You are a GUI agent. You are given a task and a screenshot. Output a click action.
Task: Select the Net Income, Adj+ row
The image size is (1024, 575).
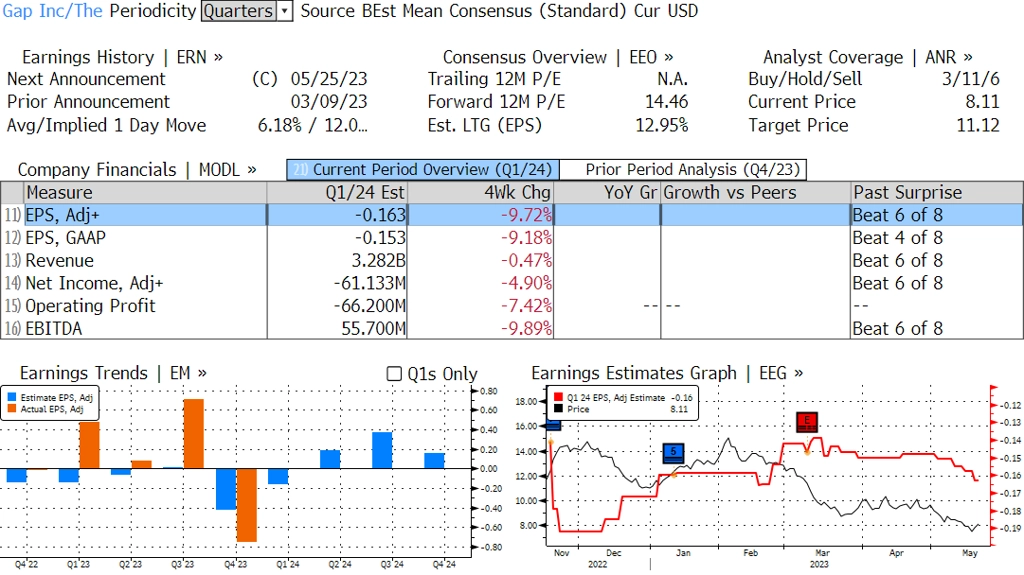tap(511, 283)
